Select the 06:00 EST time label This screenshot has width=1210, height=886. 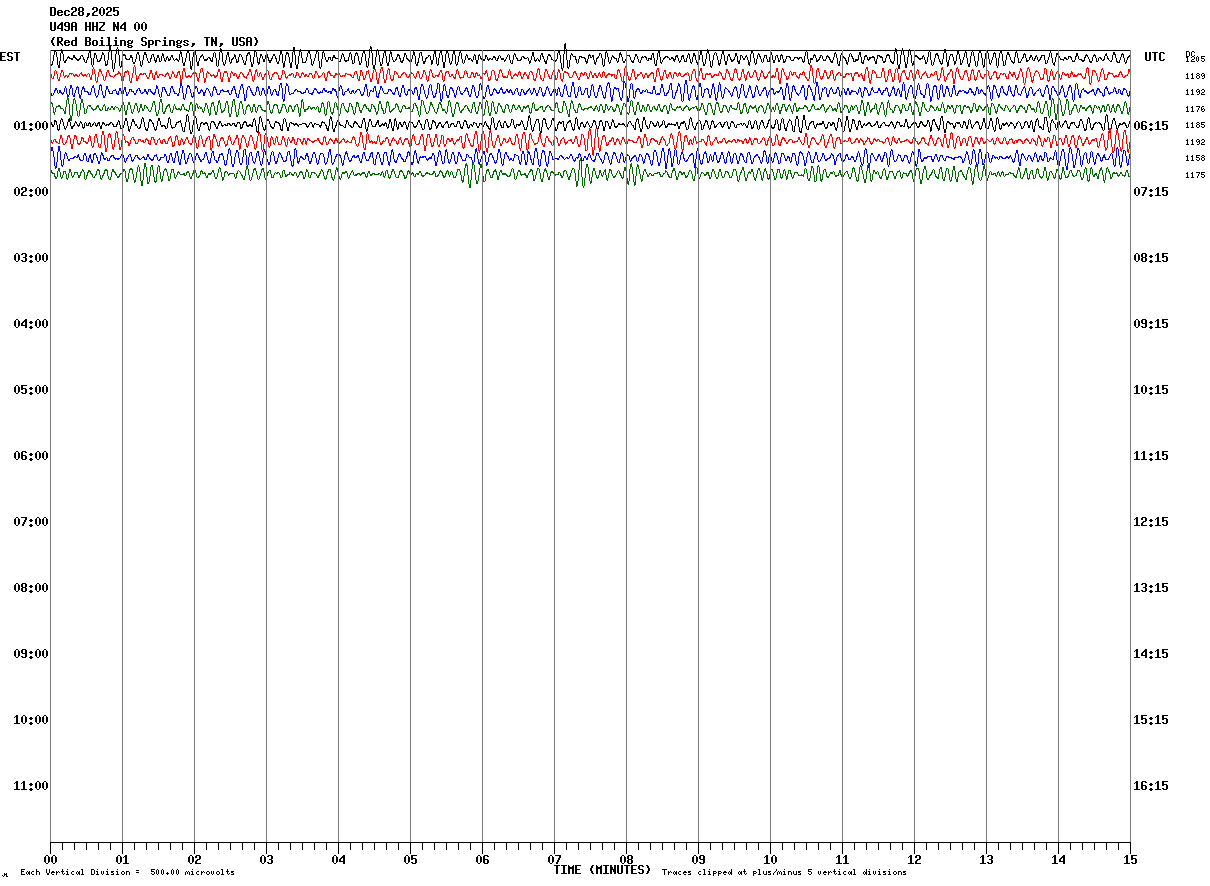tap(31, 456)
